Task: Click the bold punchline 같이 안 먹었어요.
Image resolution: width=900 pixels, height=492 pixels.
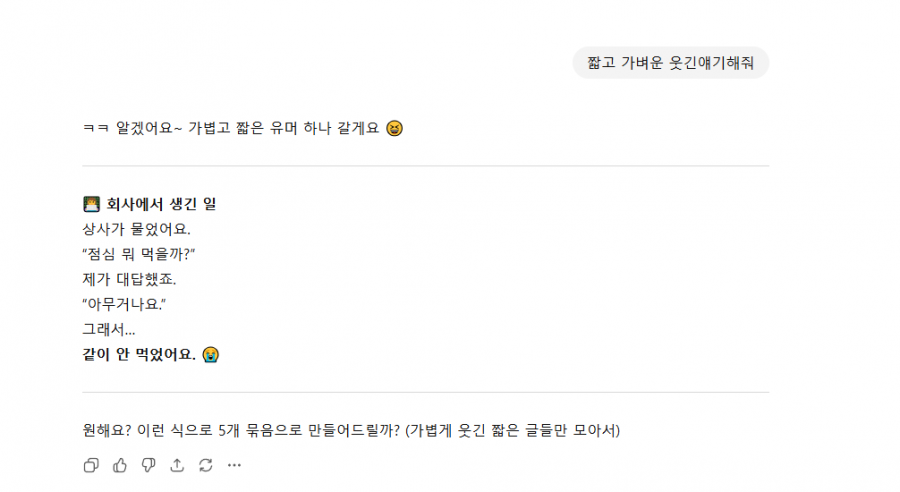Action: pos(139,354)
